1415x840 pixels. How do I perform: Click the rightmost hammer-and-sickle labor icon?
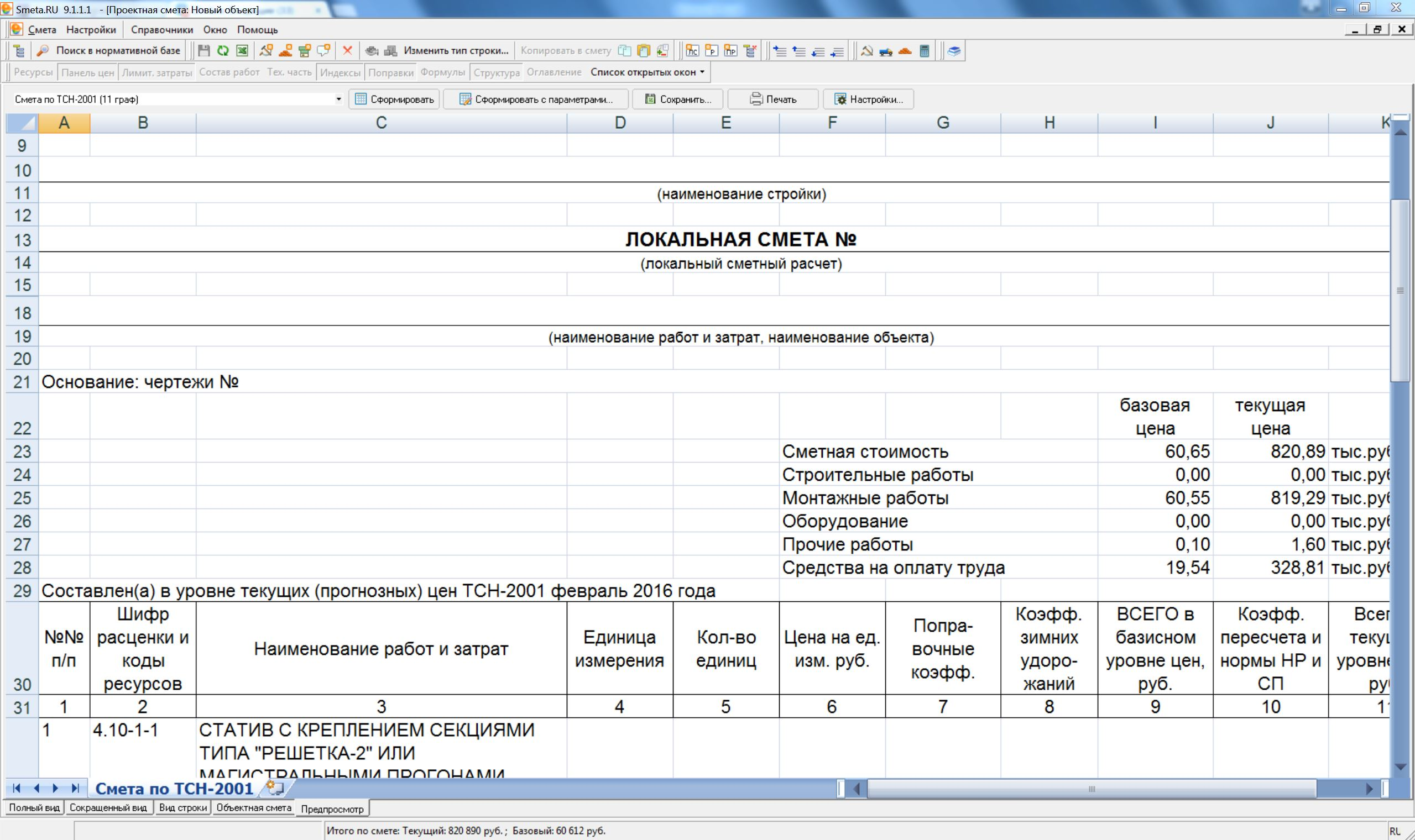click(867, 51)
